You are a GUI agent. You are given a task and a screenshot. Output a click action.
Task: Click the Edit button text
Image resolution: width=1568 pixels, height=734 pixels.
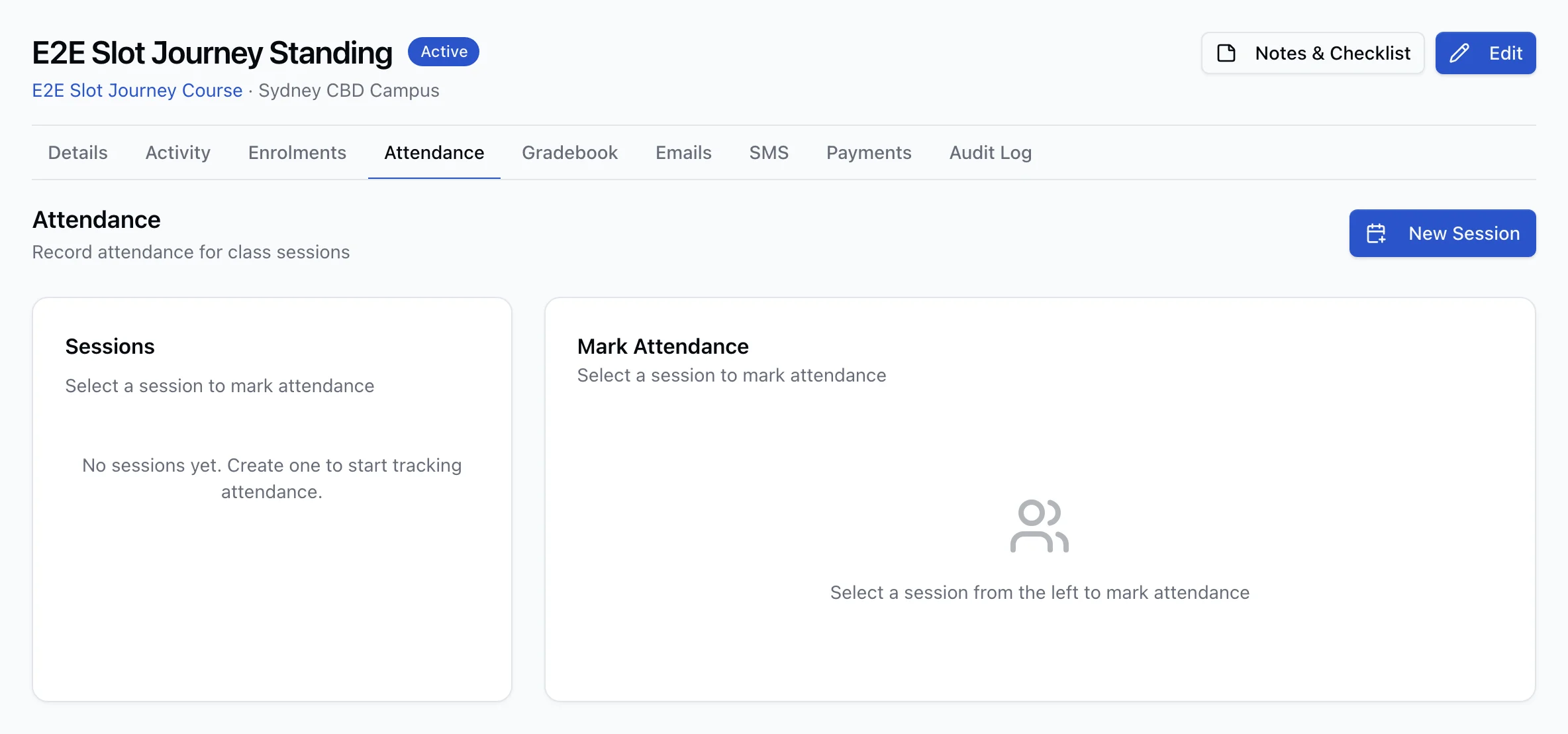click(x=1506, y=53)
